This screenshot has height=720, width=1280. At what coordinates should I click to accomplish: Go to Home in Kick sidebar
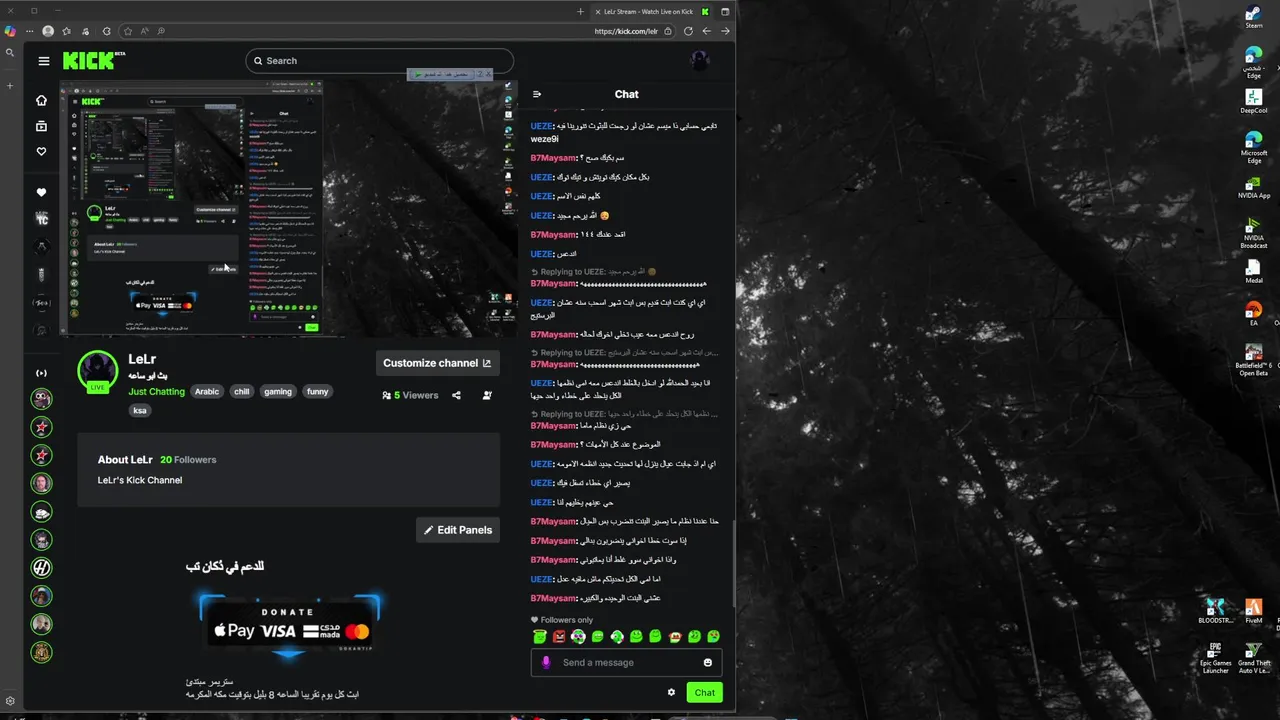pyautogui.click(x=41, y=100)
